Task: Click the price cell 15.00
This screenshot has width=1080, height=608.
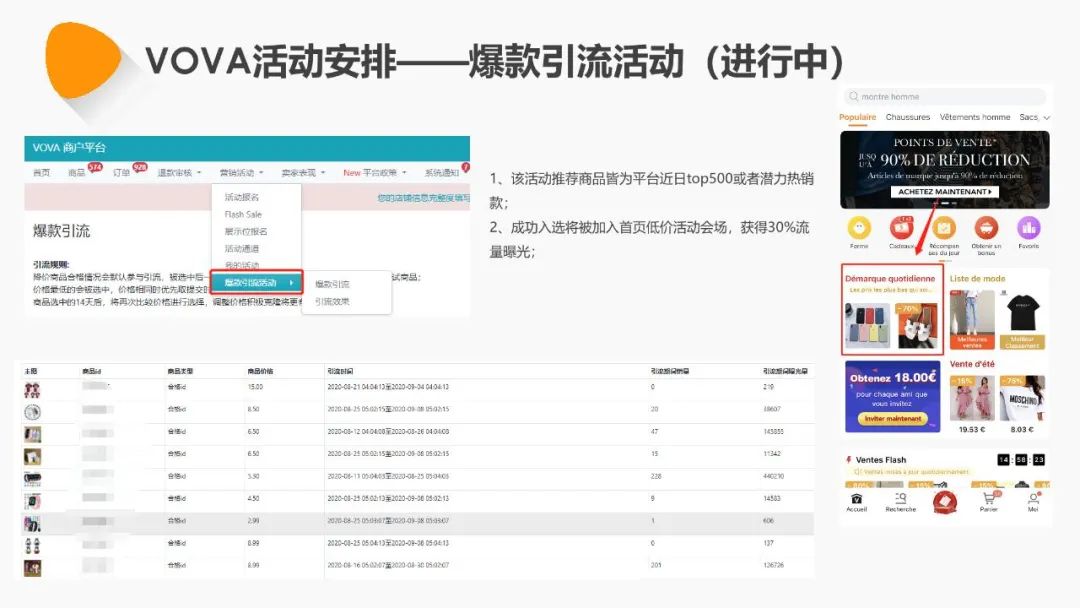Action: [x=255, y=387]
